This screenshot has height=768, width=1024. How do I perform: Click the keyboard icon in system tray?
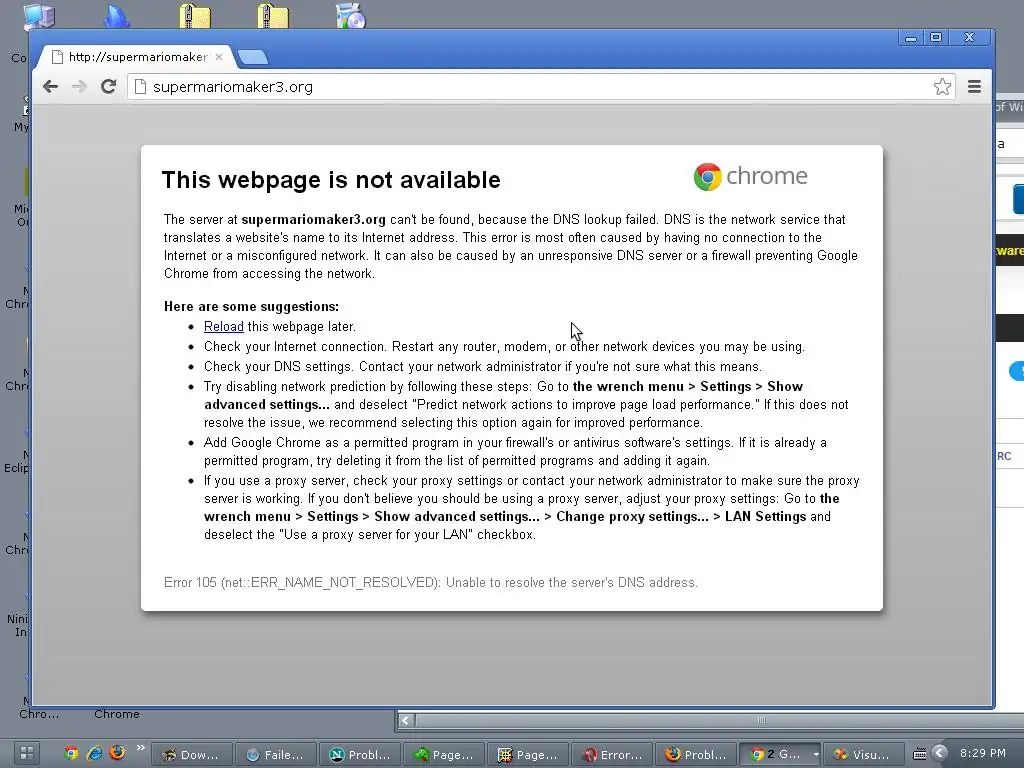[920, 754]
